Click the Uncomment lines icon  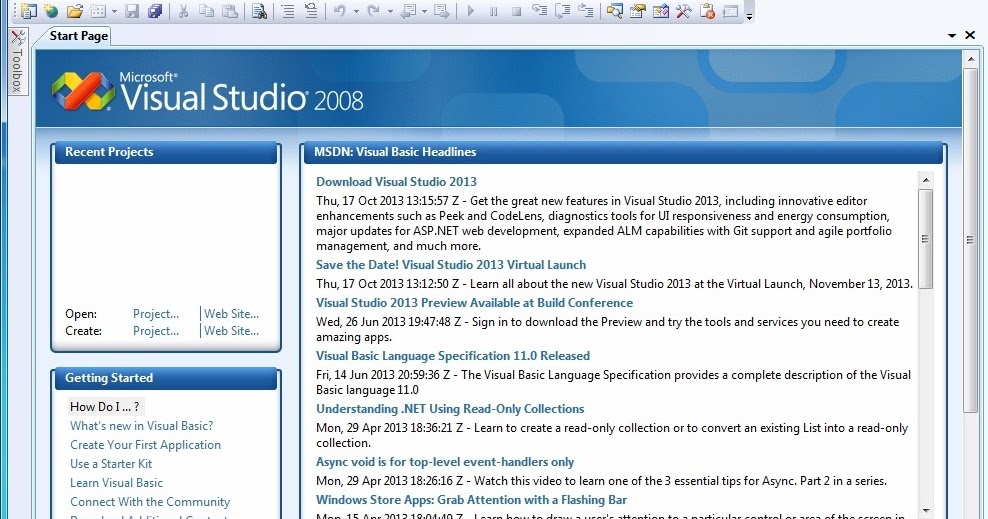[311, 11]
